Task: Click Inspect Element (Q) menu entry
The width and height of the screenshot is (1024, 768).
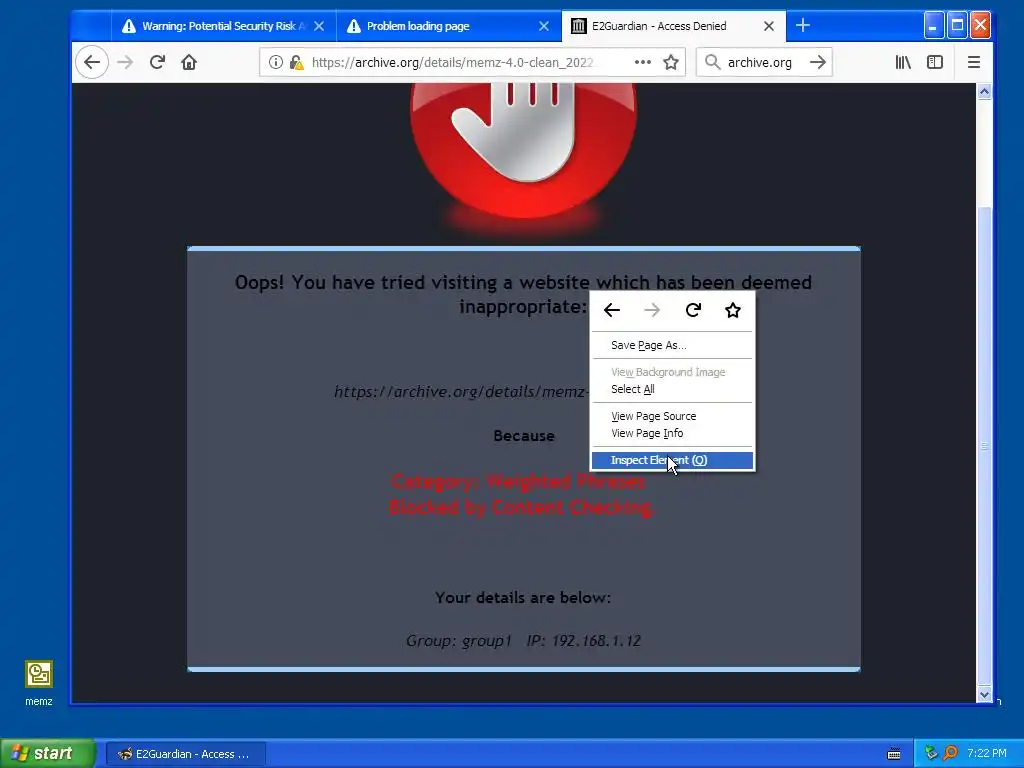Action: (672, 460)
